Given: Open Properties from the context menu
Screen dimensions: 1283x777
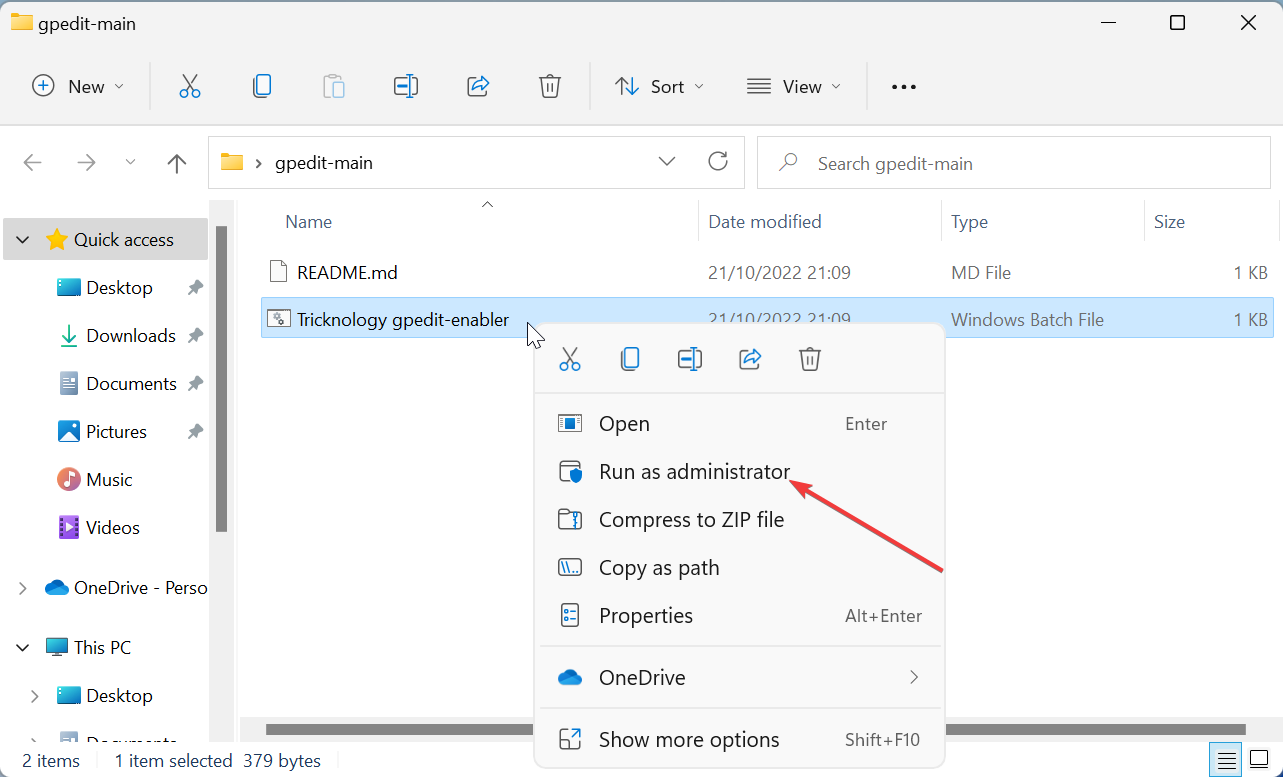Looking at the screenshot, I should 740,616.
